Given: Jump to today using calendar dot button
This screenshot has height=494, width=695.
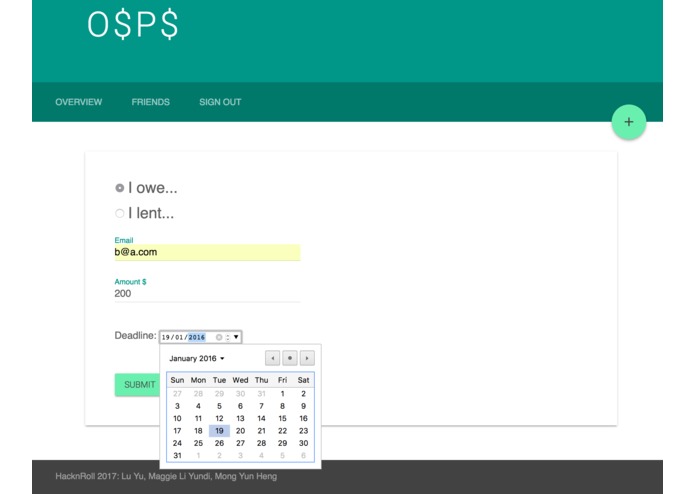Looking at the screenshot, I should click(290, 358).
